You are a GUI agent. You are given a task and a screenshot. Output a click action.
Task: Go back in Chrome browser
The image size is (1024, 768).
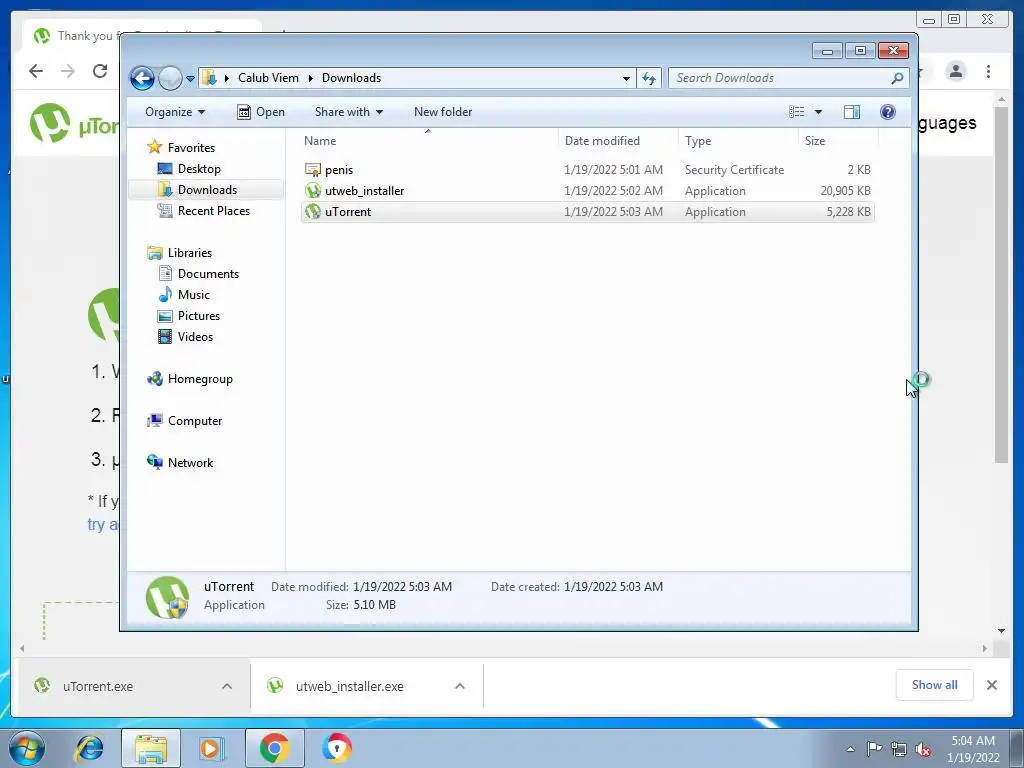(36, 71)
